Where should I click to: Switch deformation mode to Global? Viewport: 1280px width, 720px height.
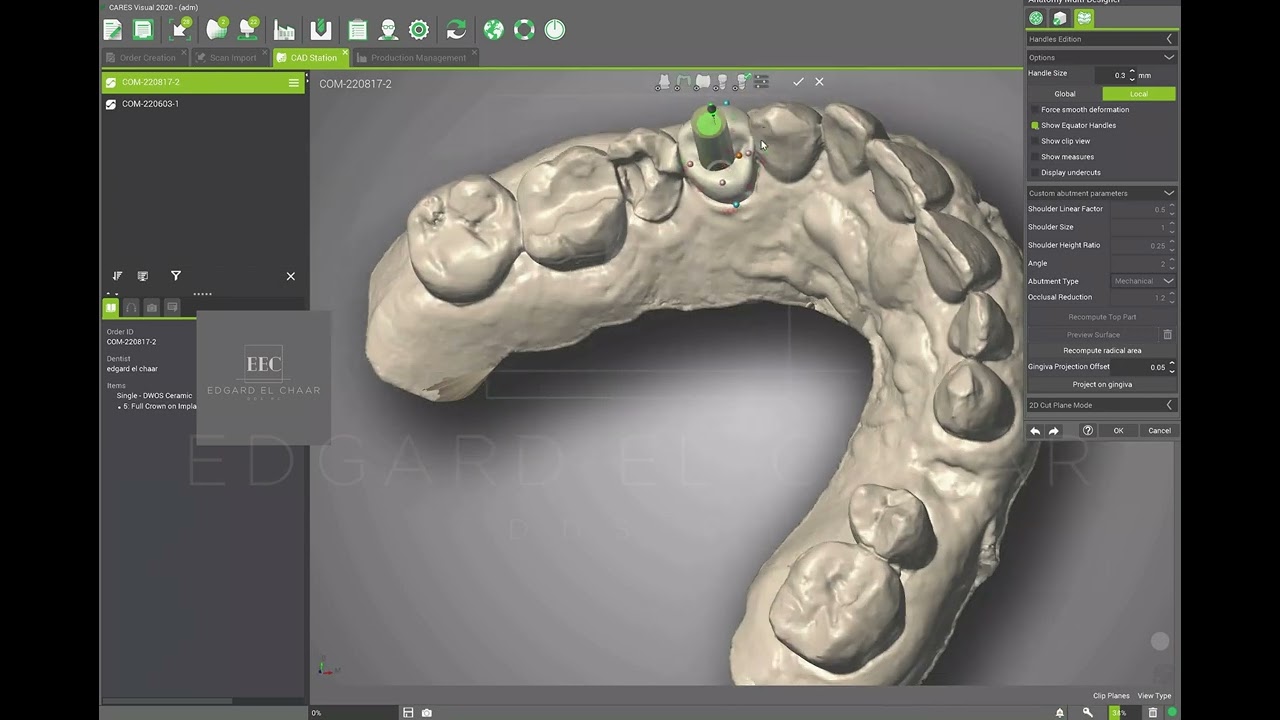coord(1065,94)
